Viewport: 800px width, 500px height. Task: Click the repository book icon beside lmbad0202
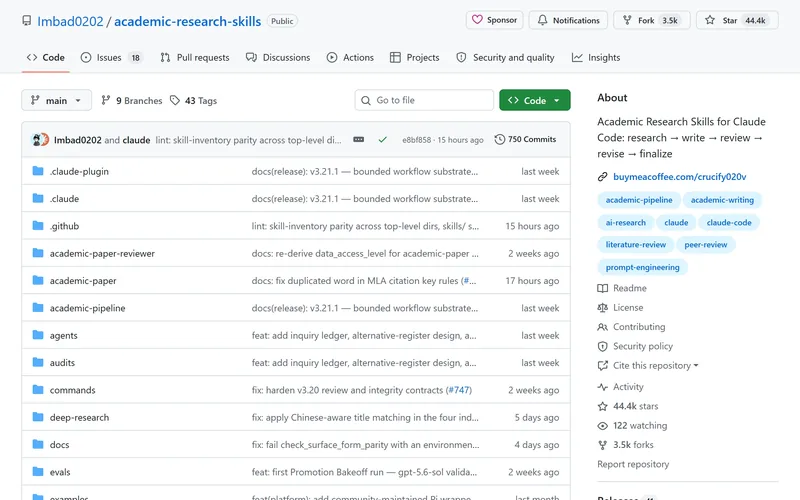tap(27, 20)
